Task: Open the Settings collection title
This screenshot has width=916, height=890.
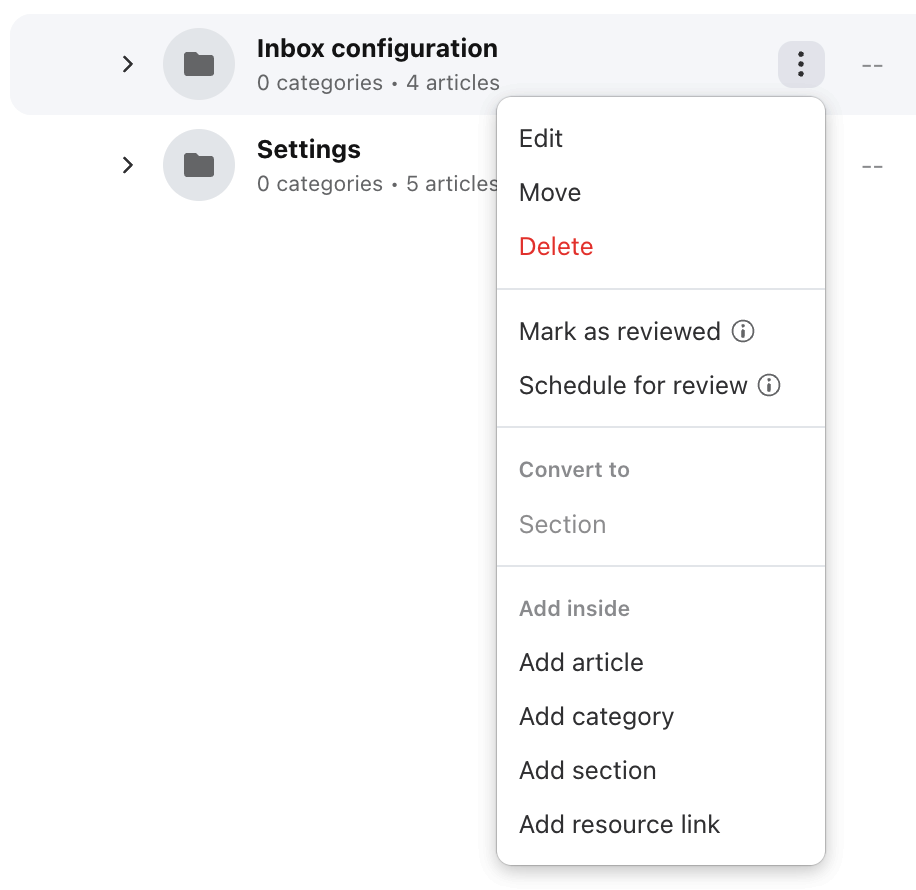Action: coord(308,150)
